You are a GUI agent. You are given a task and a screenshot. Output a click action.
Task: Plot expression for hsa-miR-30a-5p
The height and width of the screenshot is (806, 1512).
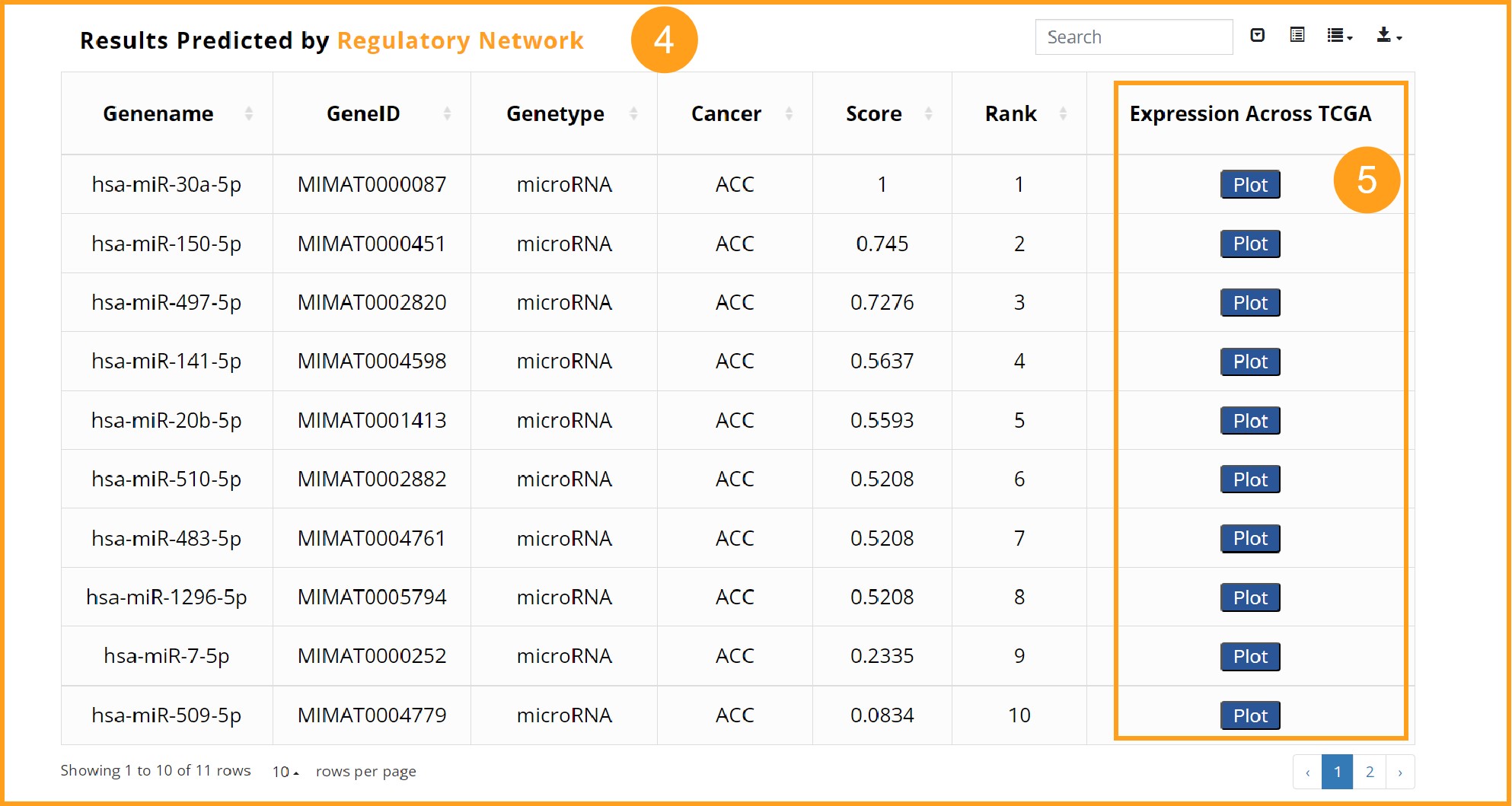[x=1250, y=184]
